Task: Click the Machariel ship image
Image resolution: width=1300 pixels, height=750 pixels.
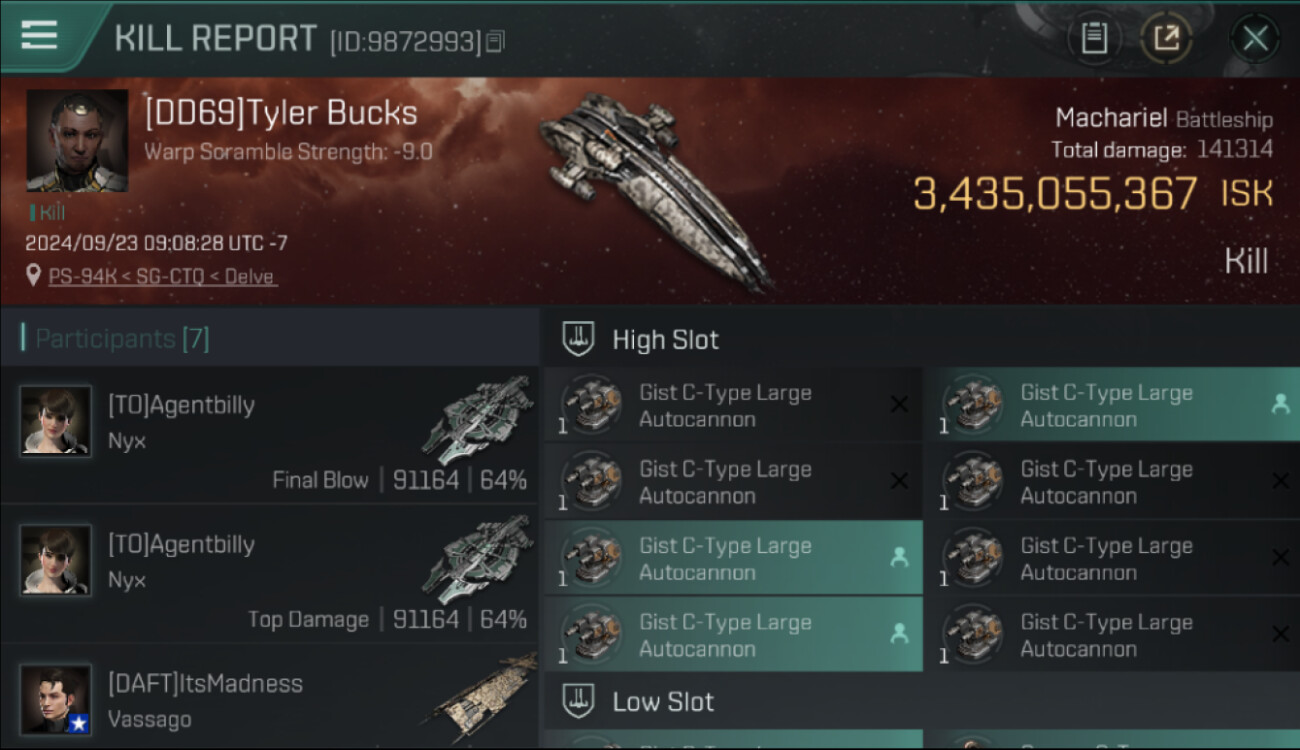Action: click(x=650, y=190)
